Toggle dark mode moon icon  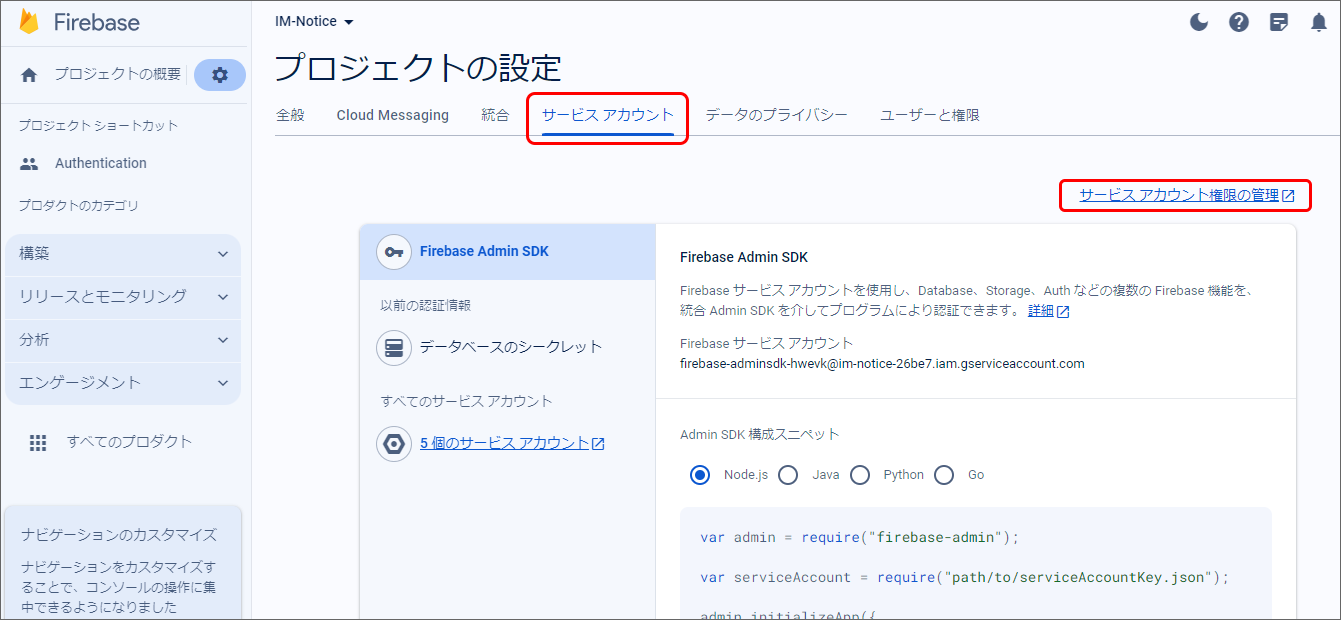(1199, 22)
